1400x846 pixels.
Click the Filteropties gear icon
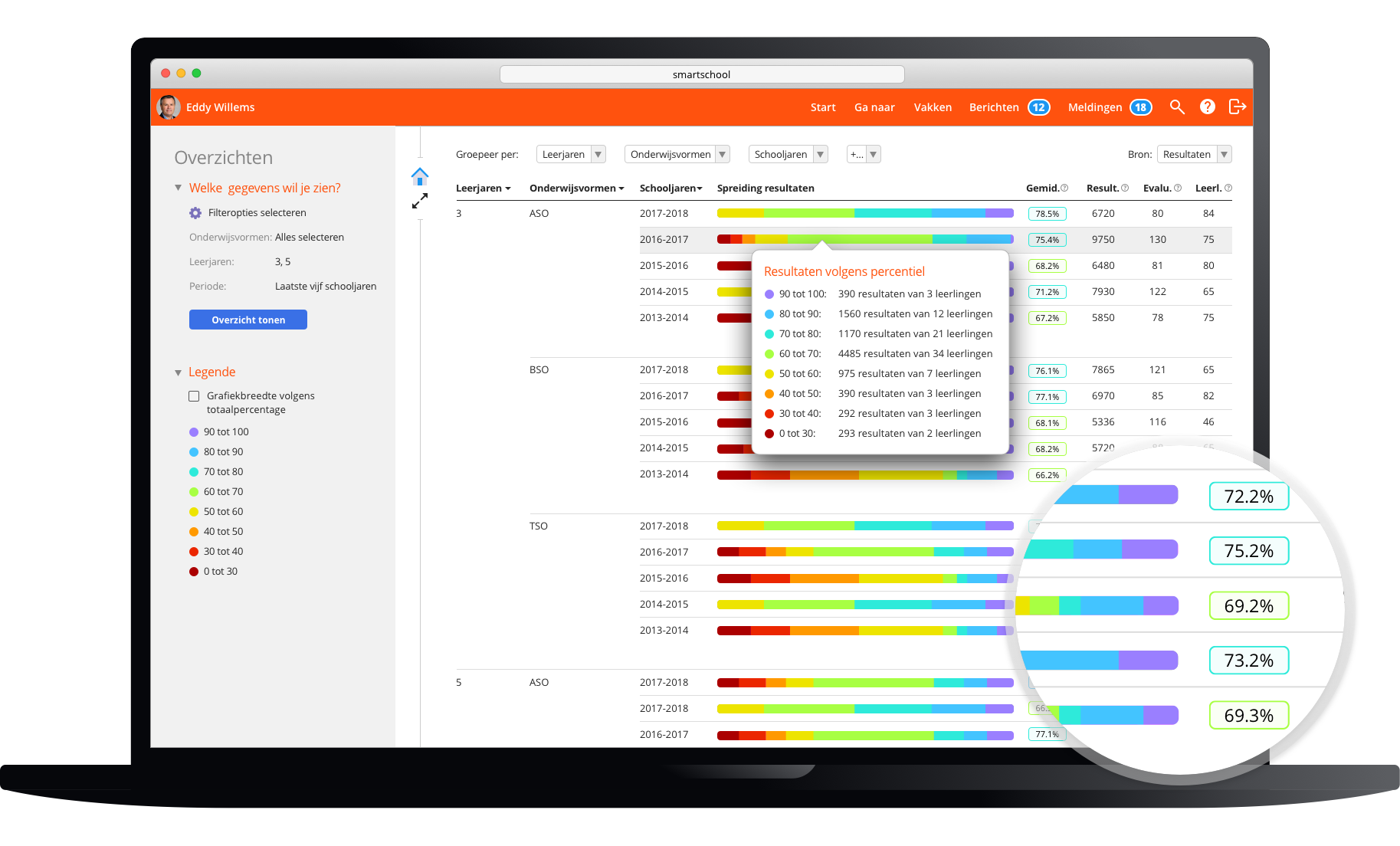[x=195, y=213]
